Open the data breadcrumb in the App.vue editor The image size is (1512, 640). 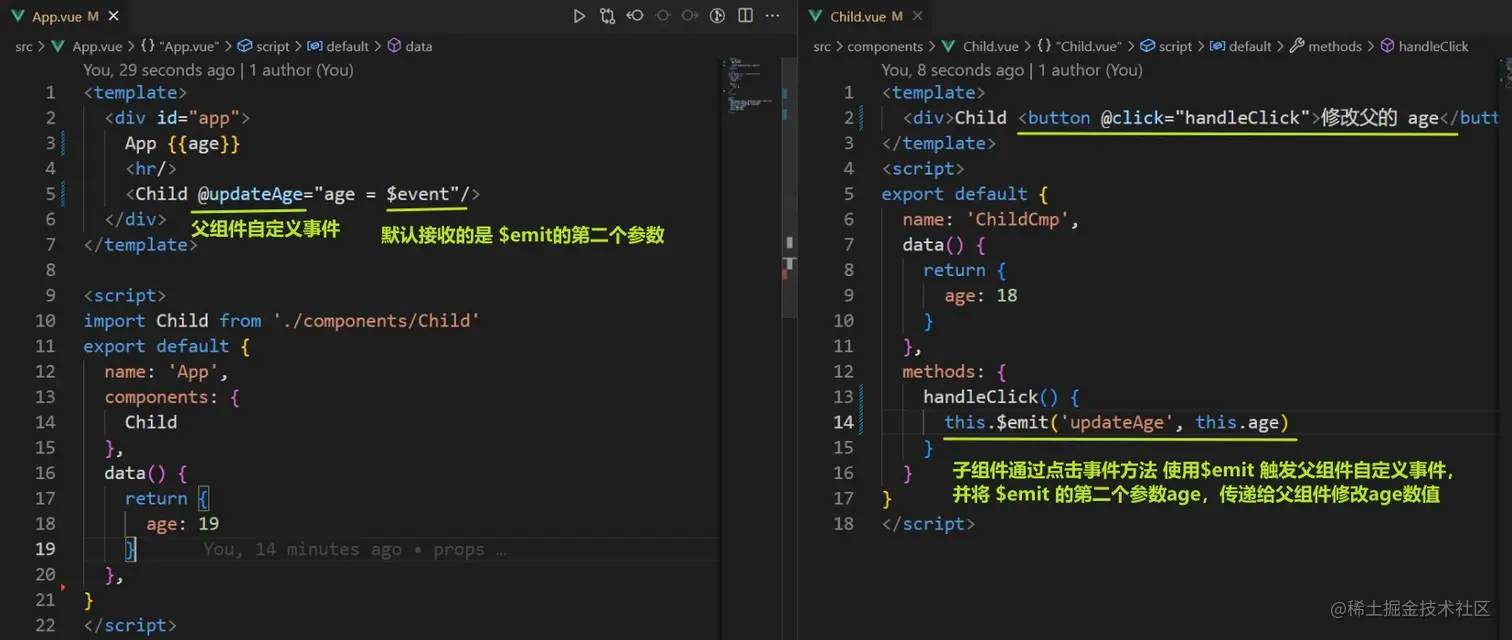(x=410, y=46)
